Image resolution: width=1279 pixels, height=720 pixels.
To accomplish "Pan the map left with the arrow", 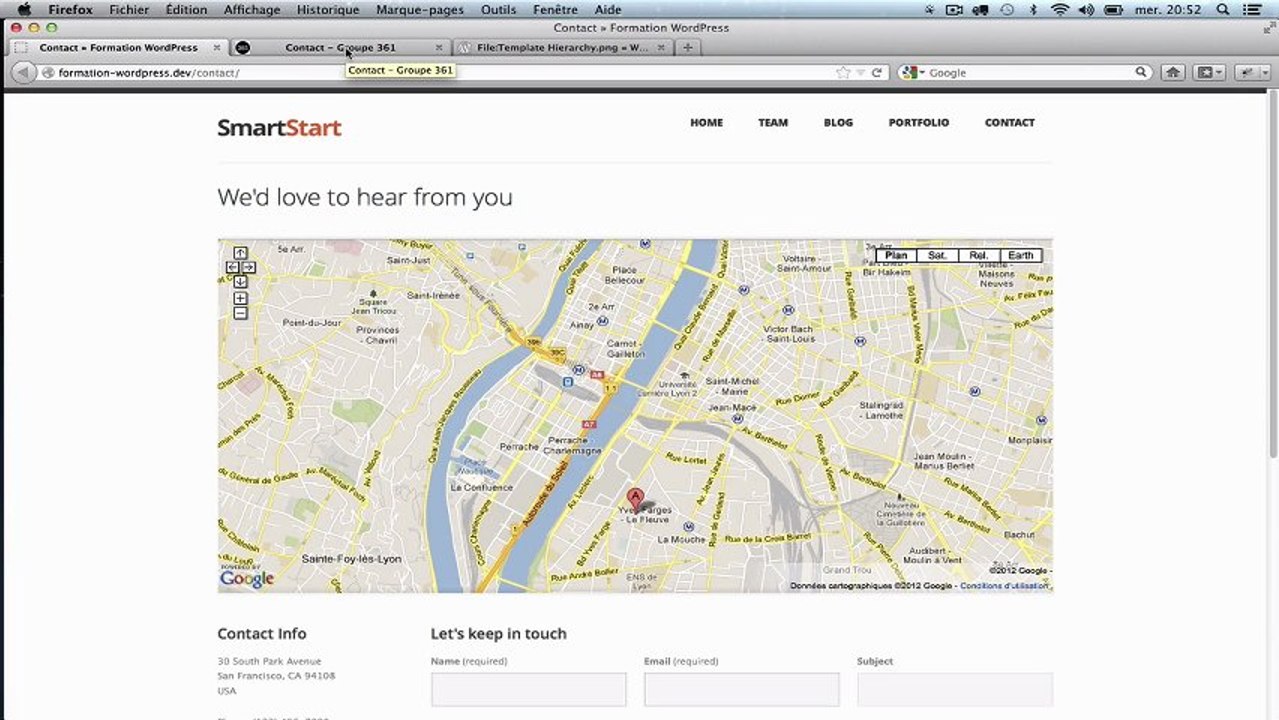I will tap(232, 267).
